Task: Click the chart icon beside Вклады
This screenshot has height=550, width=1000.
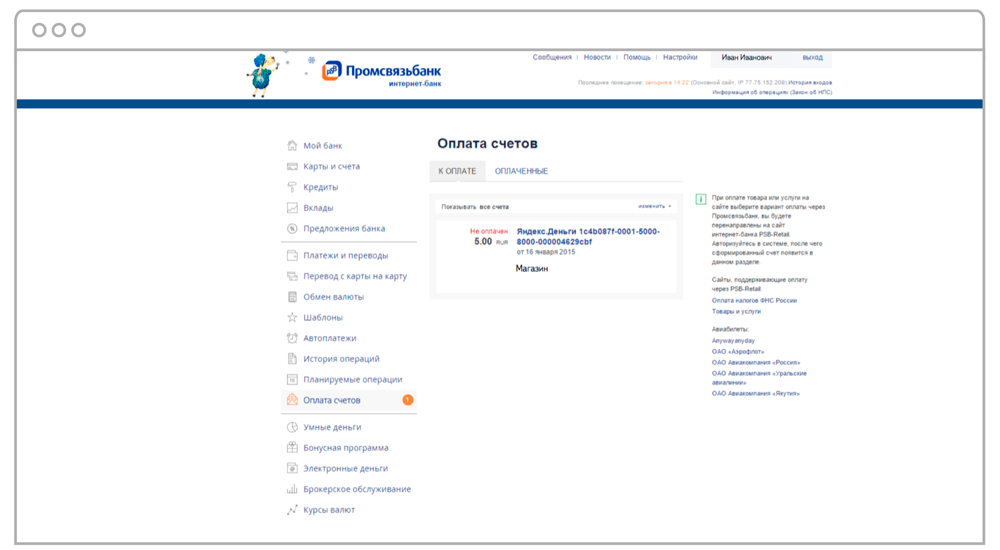Action: pyautogui.click(x=292, y=207)
